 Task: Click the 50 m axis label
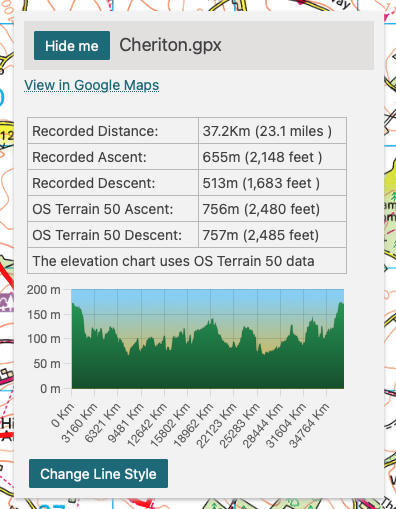click(47, 364)
